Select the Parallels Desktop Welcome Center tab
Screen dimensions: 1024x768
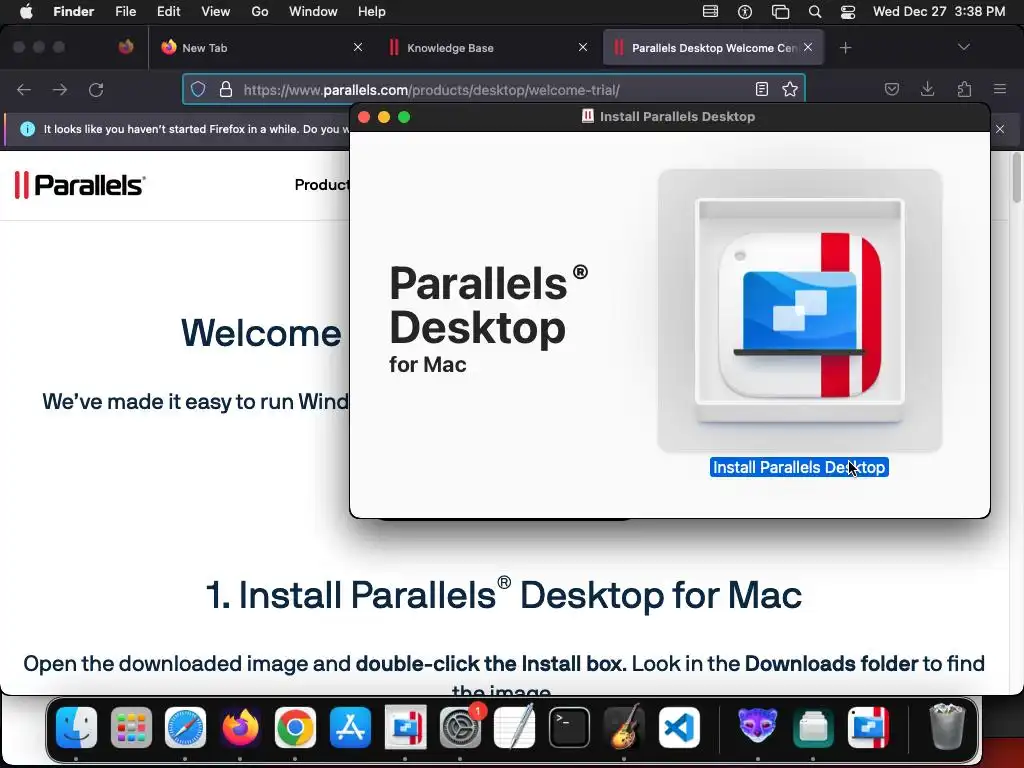tap(713, 48)
